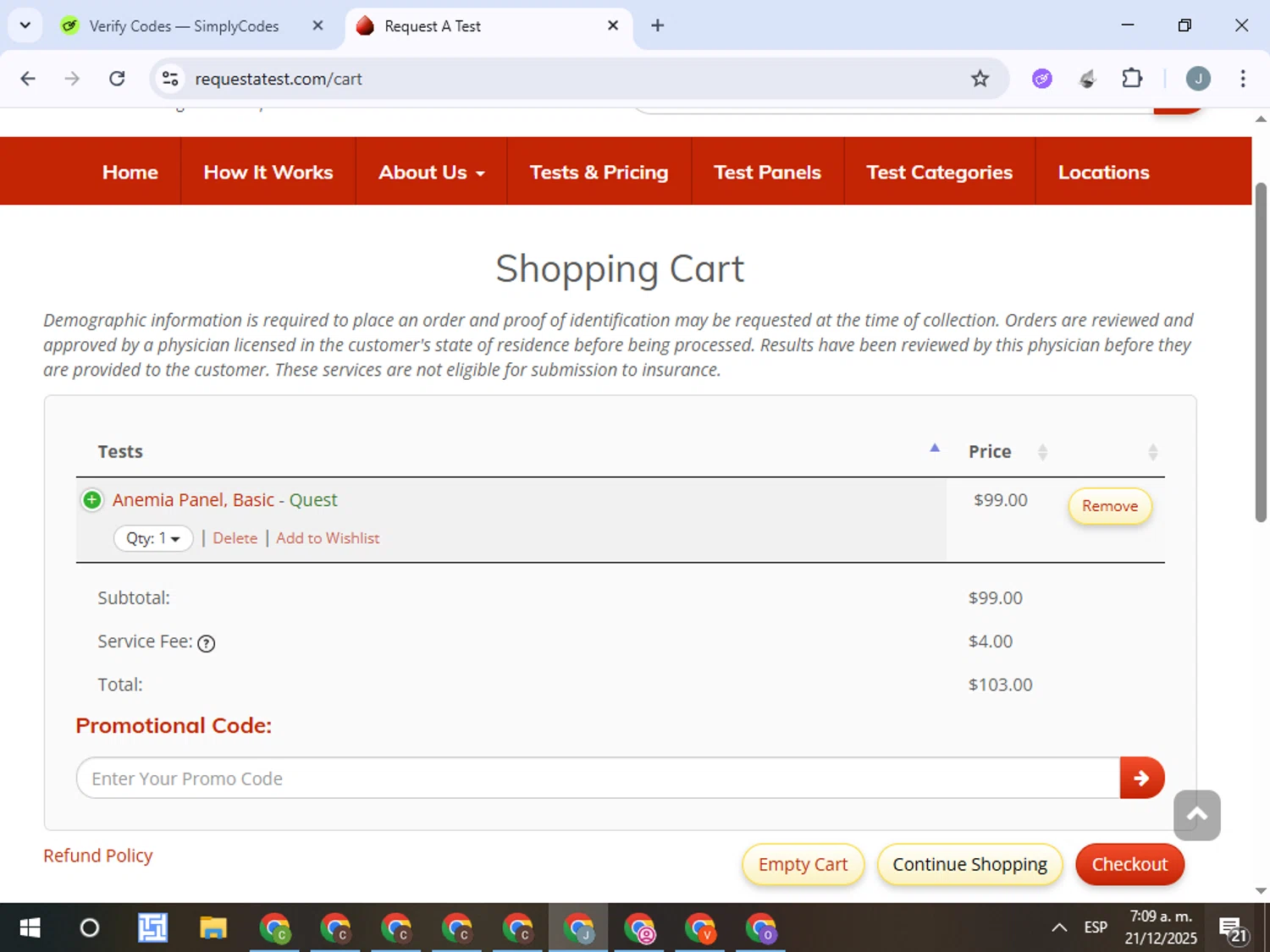Open the Chrome three-dot menu
Viewport: 1270px width, 952px height.
point(1242,79)
